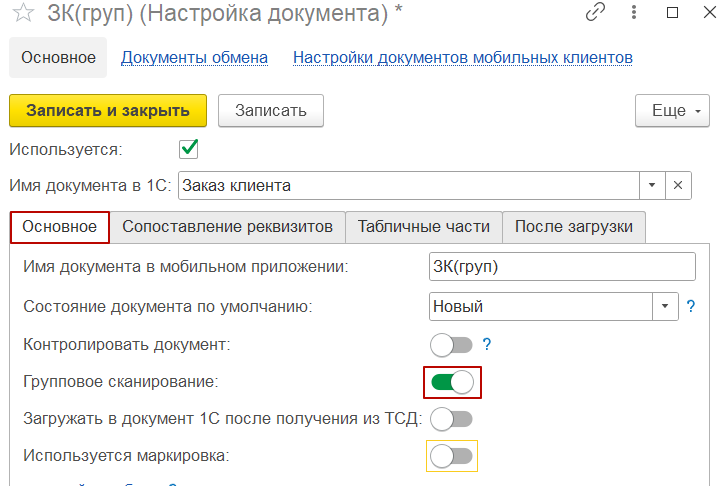Screen dimensions: 722x486
Task: Open the Документы обмена link
Action: click(194, 57)
